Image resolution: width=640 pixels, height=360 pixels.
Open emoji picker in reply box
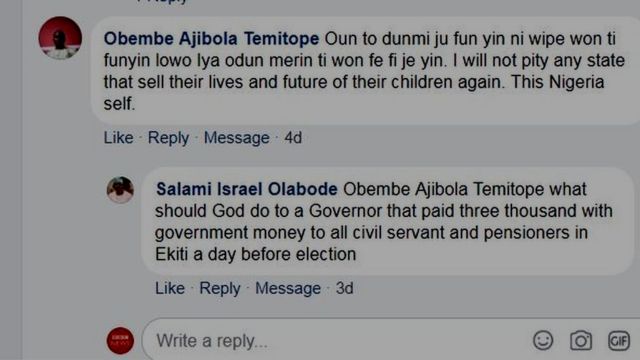pyautogui.click(x=543, y=340)
